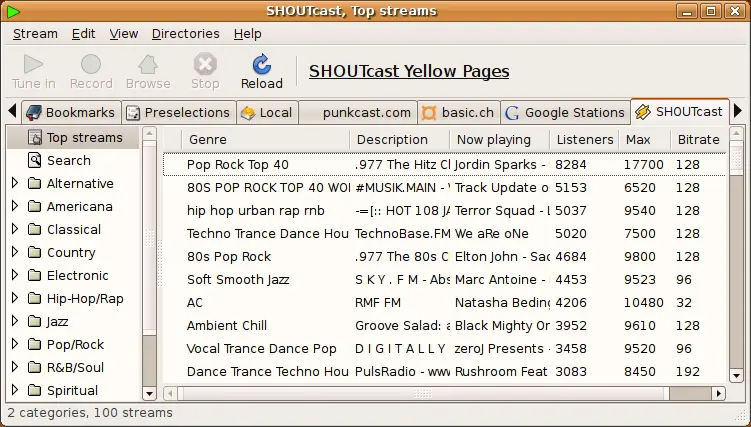Expand the Hip-Hop/Rap category

click(15, 298)
